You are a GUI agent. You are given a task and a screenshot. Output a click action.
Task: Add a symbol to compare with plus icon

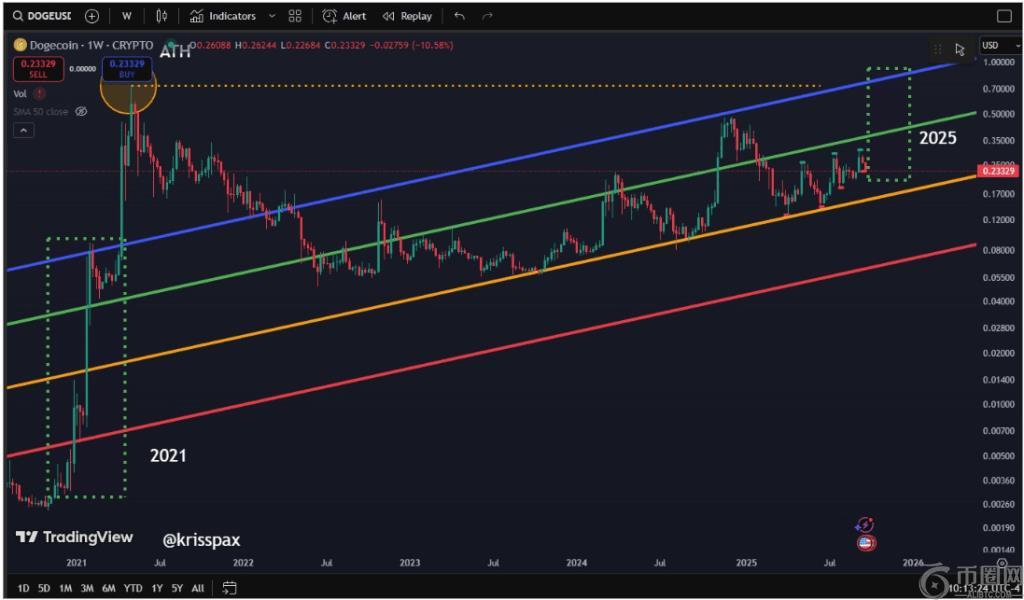tap(92, 16)
